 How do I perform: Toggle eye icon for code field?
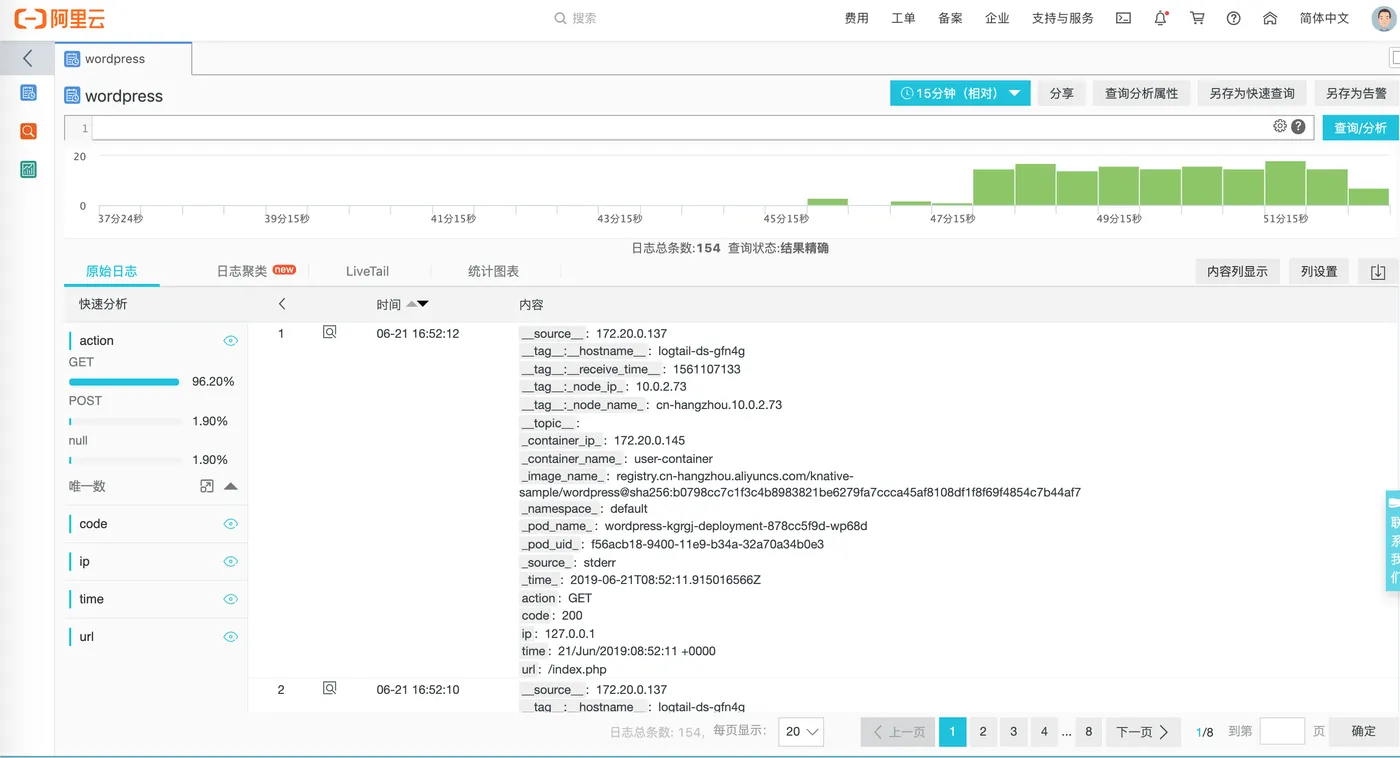[x=231, y=524]
